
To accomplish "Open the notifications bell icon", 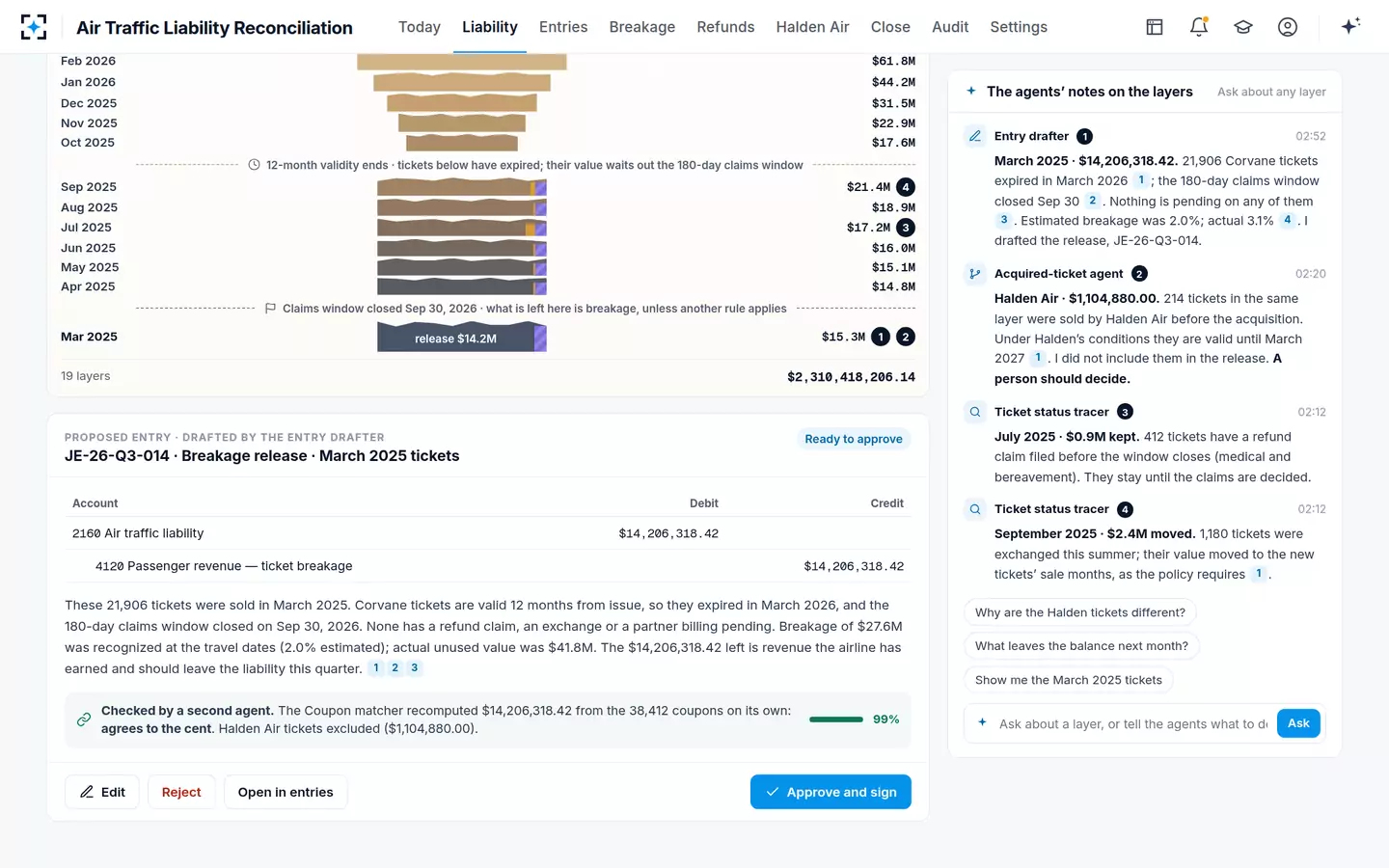I will 1199,27.
